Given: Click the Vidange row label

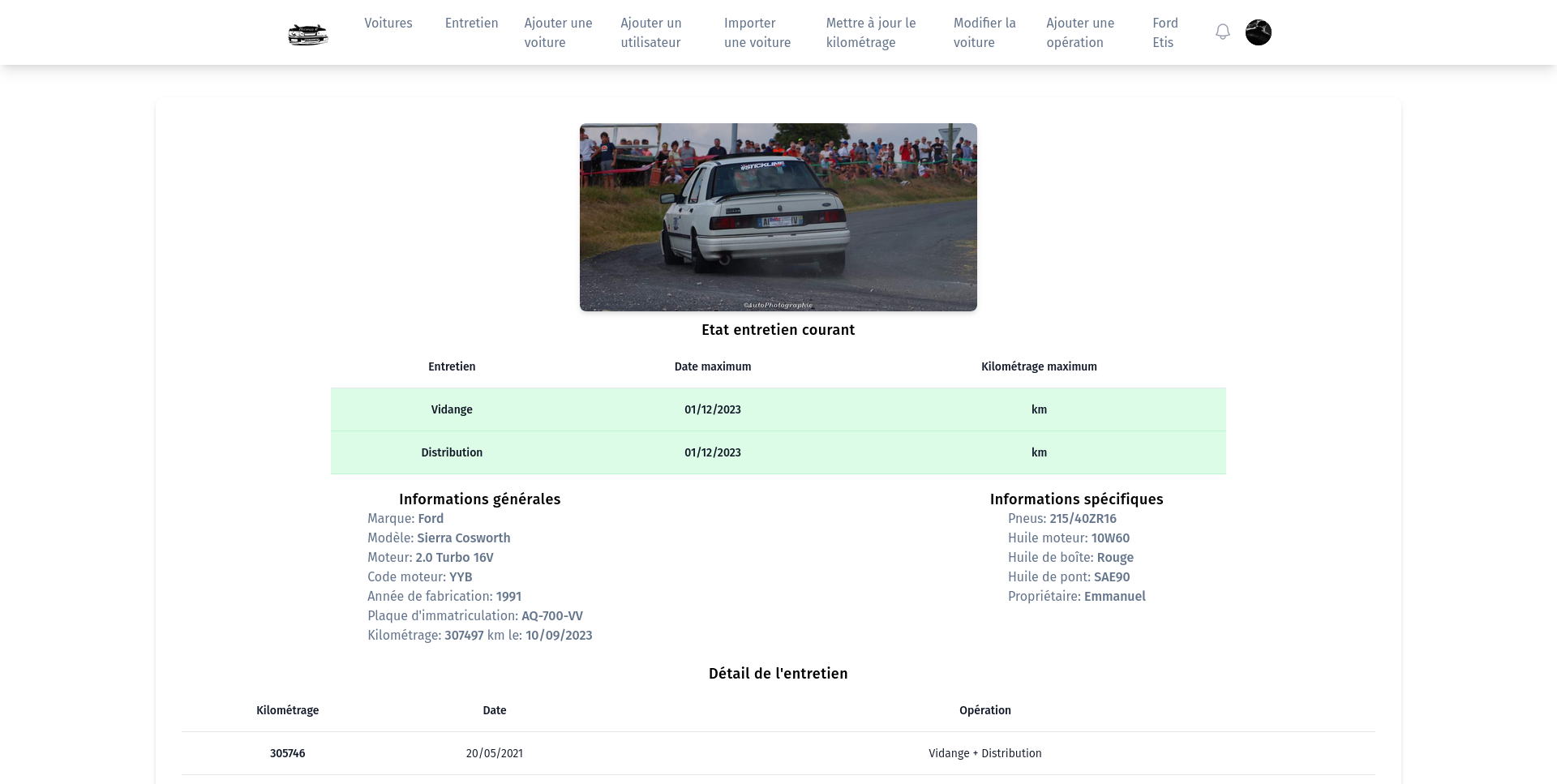Looking at the screenshot, I should pyautogui.click(x=452, y=409).
